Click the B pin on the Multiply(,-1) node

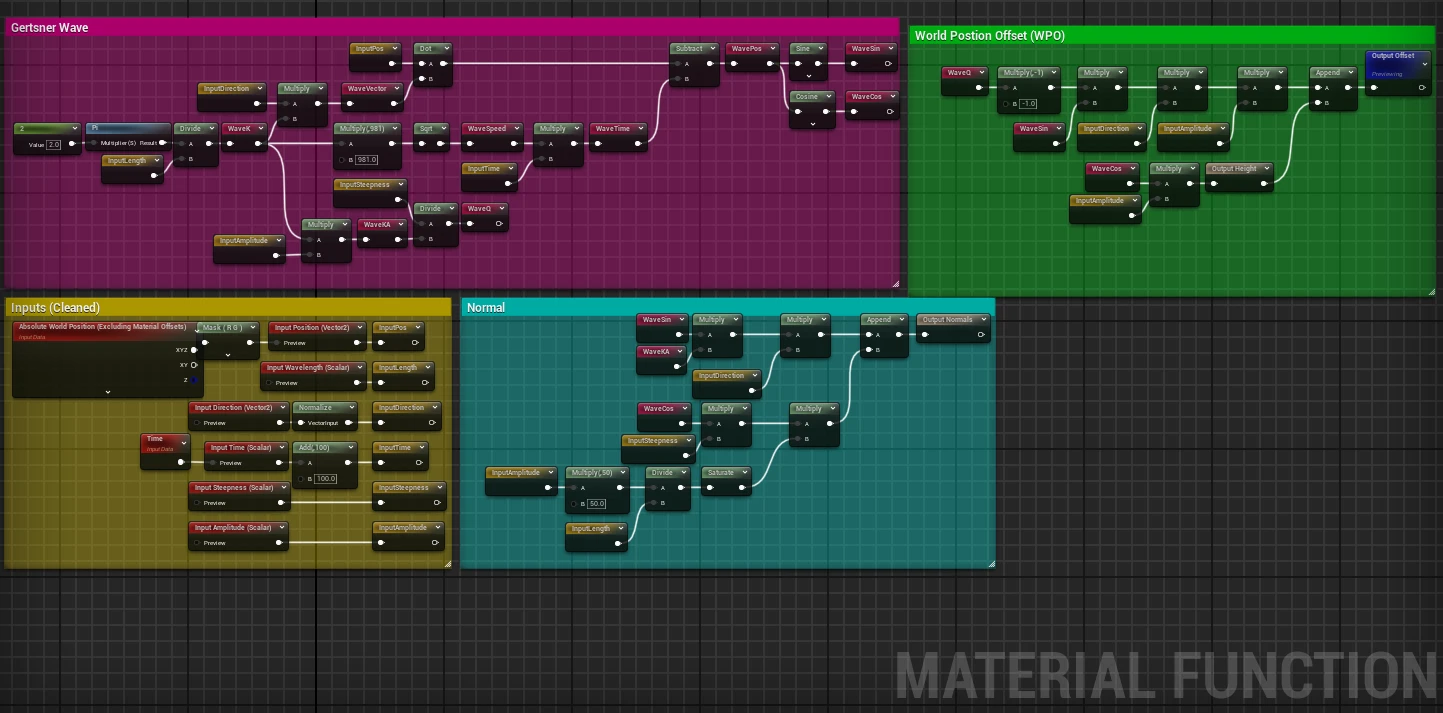click(1005, 104)
